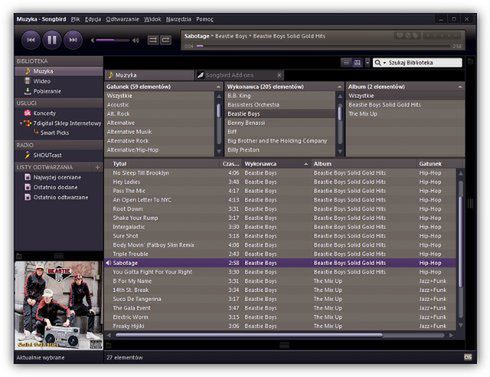Toggle shuffle mode button
This screenshot has width=490, height=377.
coord(153,40)
